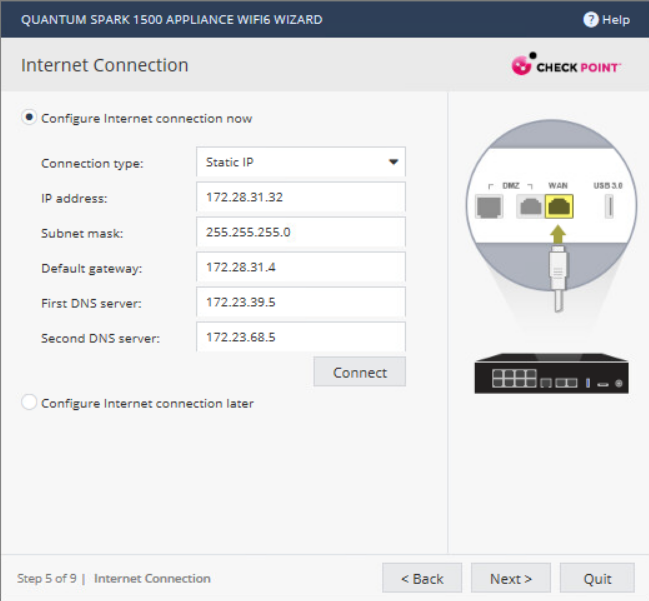Click the First DNS server field
The image size is (649, 601).
(x=301, y=302)
